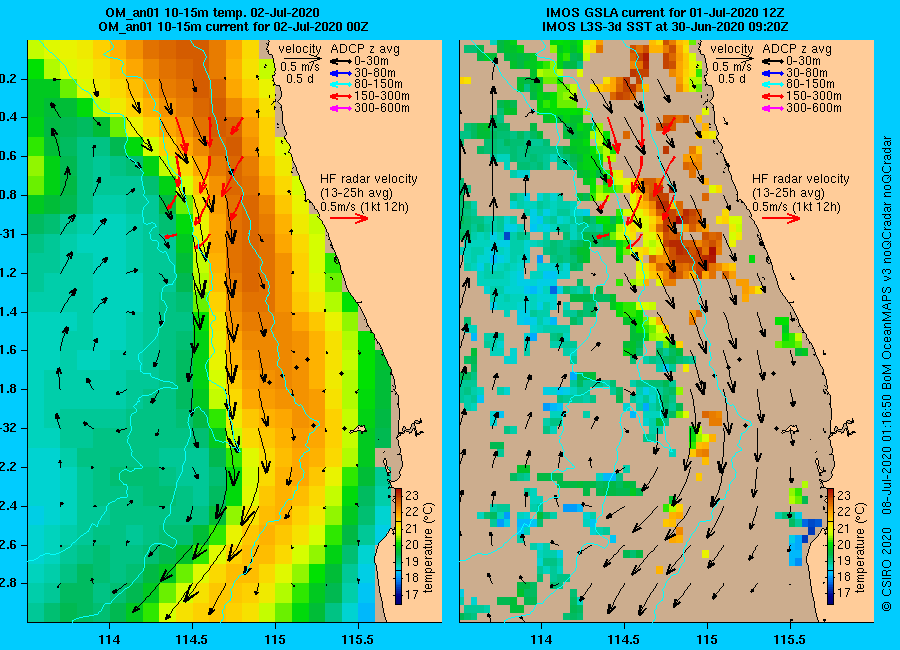Click the 'temperature (°C)' label on right map
This screenshot has width=900, height=650.
click(860, 548)
